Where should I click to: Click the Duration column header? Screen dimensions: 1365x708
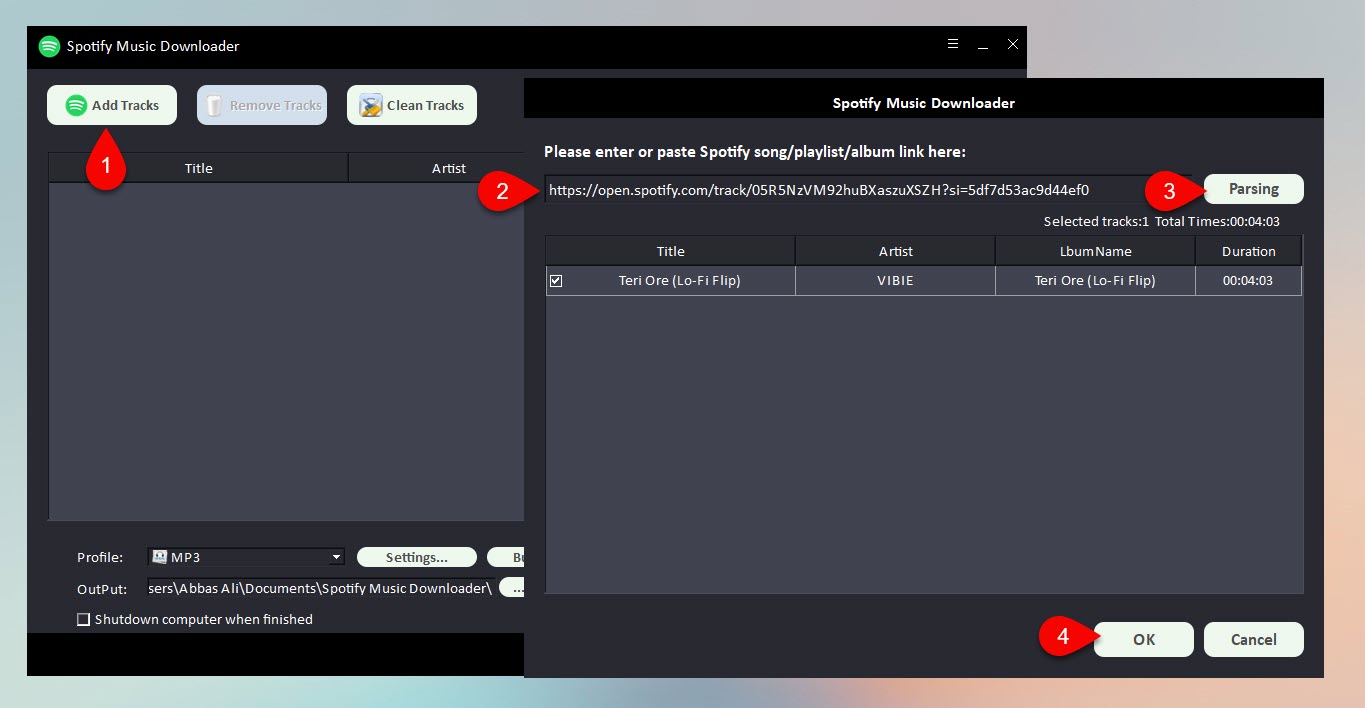point(1249,251)
